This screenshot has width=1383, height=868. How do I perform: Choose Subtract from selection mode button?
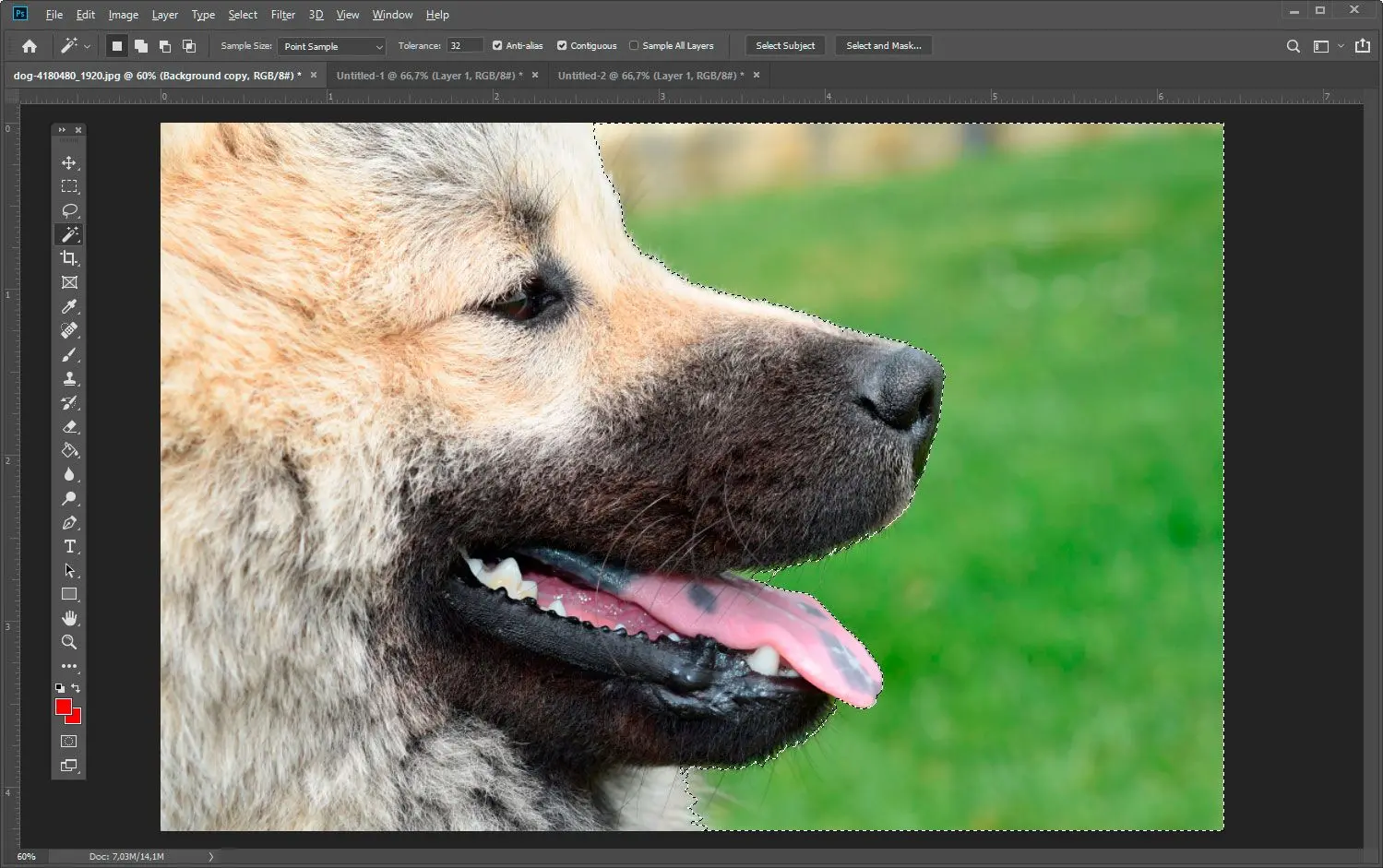(164, 46)
